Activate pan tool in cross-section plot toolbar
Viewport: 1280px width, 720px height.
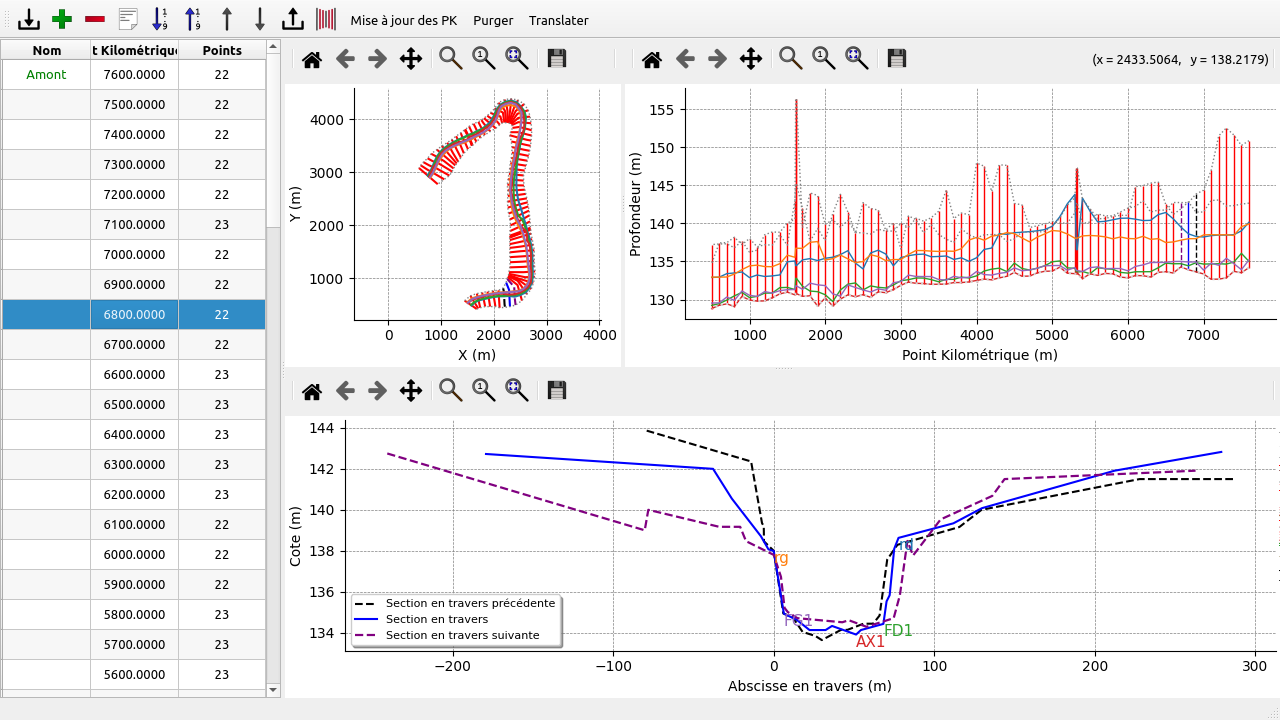411,391
